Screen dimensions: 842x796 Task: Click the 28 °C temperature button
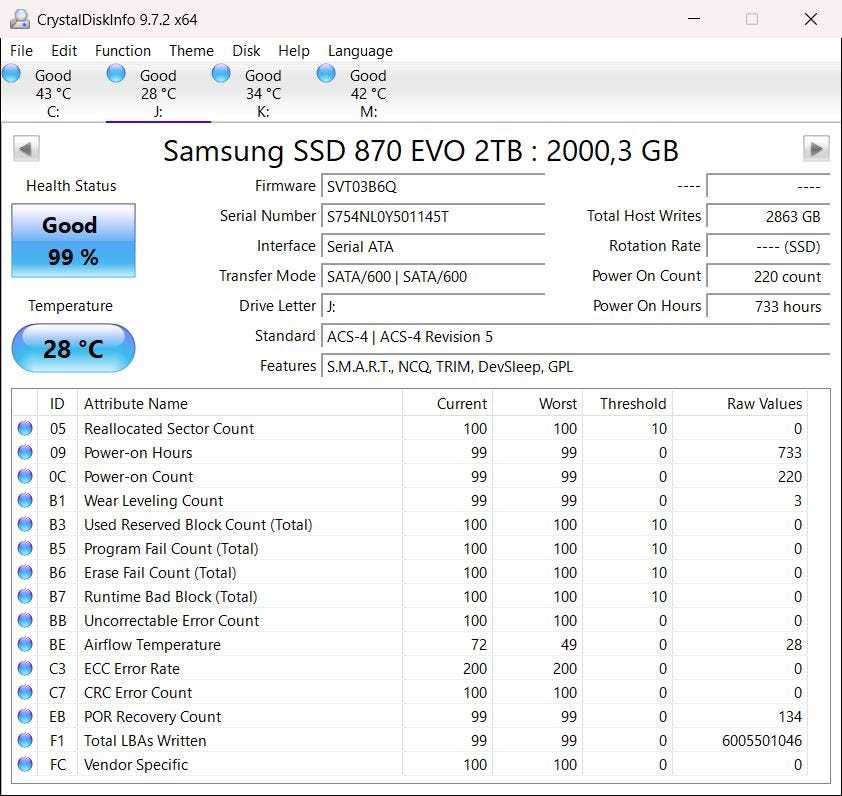pyautogui.click(x=73, y=349)
